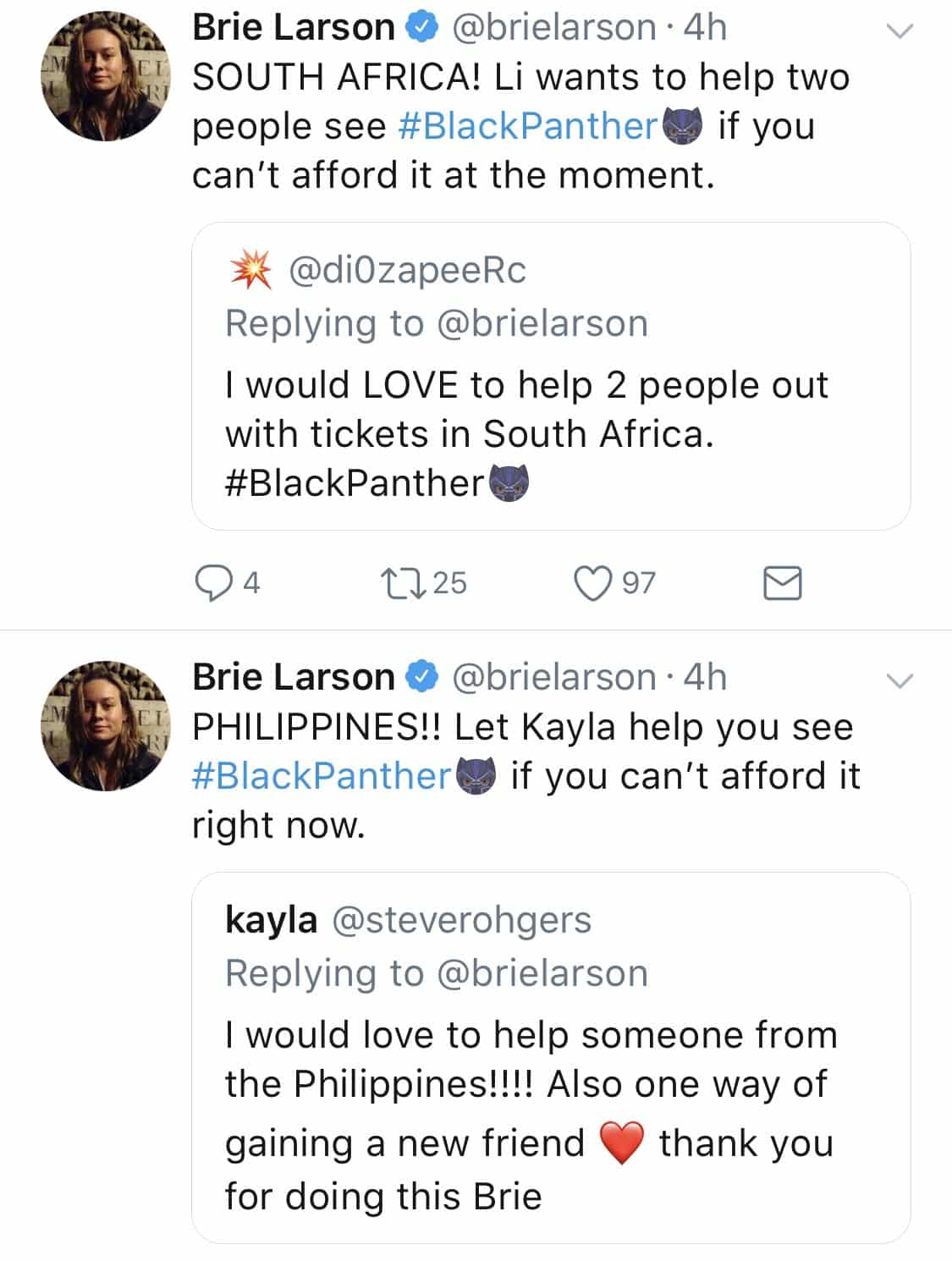
Task: Click verified badge on Philippines tweet
Action: click(422, 677)
